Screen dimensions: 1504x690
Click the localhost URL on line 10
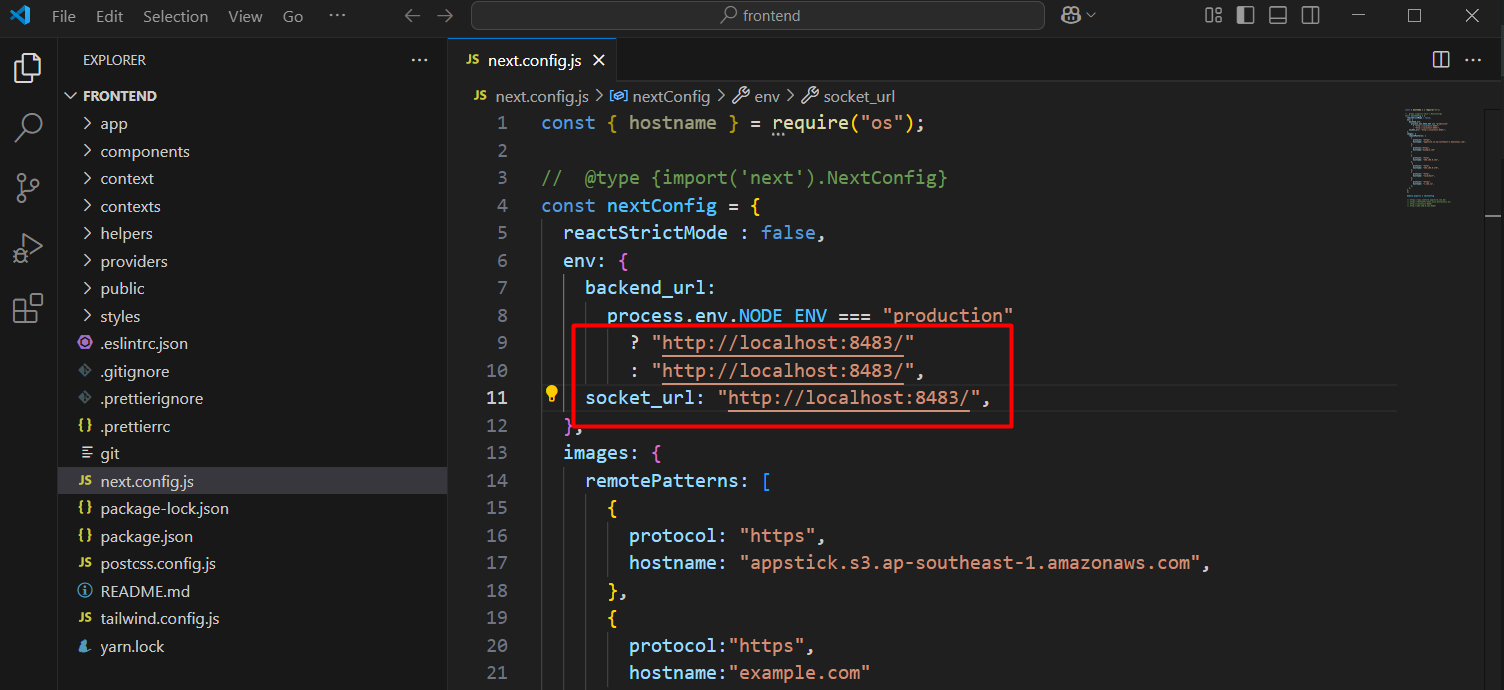coord(783,371)
